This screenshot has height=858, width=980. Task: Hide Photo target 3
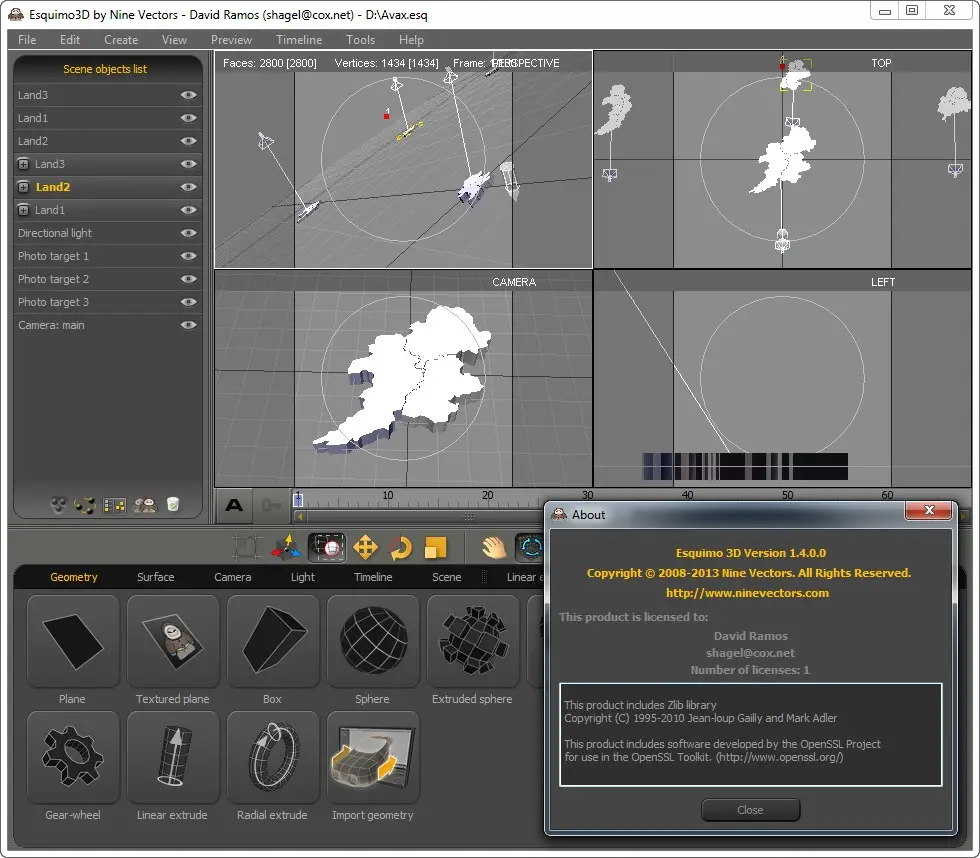point(189,302)
